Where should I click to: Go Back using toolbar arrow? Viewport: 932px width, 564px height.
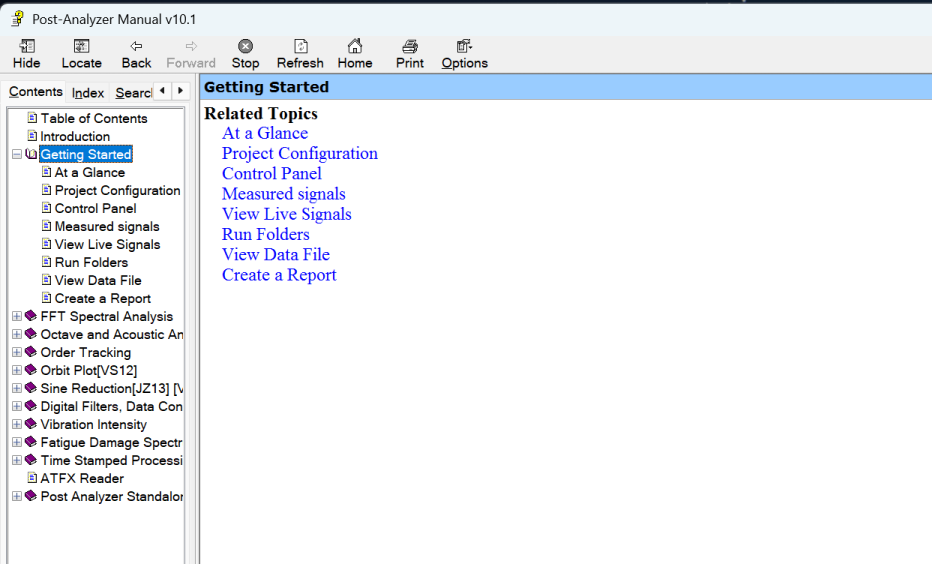pos(136,47)
